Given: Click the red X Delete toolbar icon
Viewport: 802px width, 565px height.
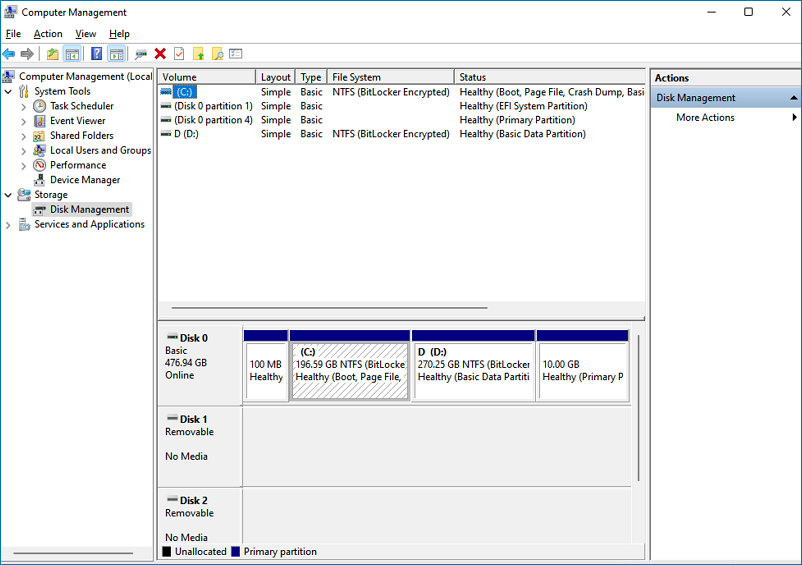Looking at the screenshot, I should [160, 54].
